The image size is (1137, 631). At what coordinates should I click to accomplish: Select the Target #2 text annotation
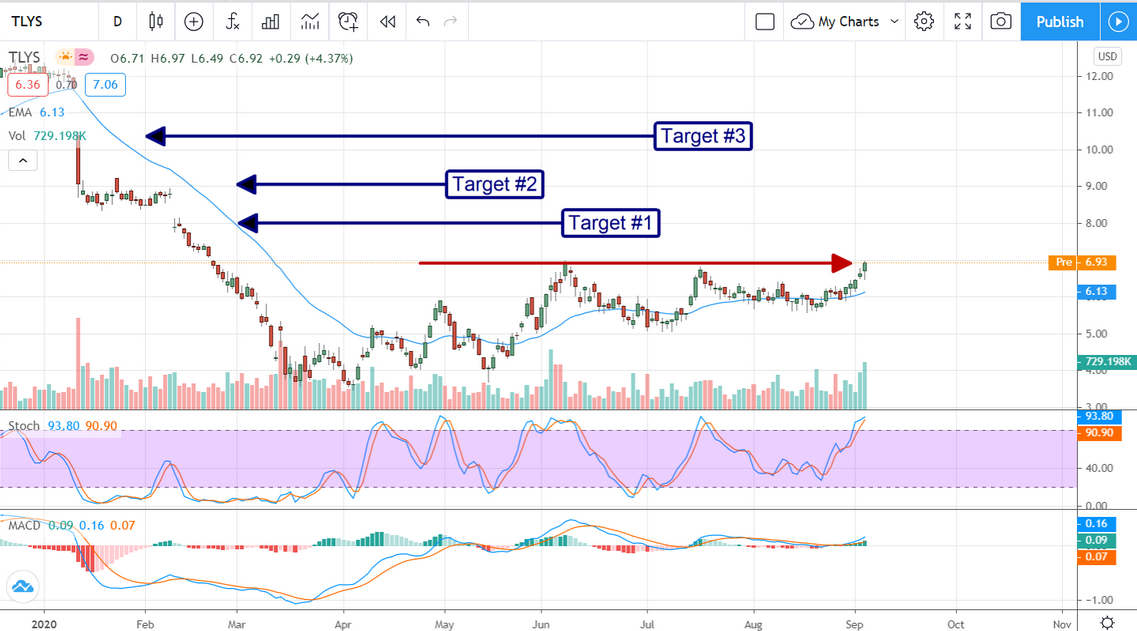coord(495,184)
